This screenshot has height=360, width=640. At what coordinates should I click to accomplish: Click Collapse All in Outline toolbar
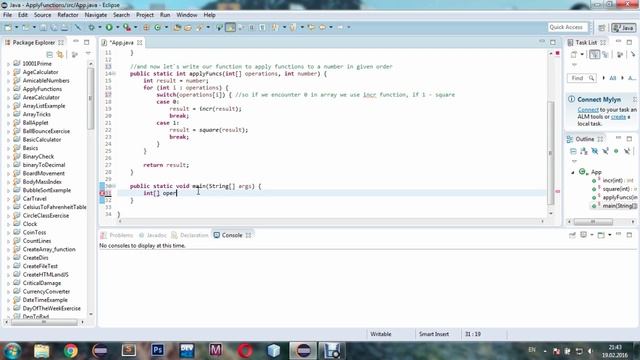[x=573, y=151]
